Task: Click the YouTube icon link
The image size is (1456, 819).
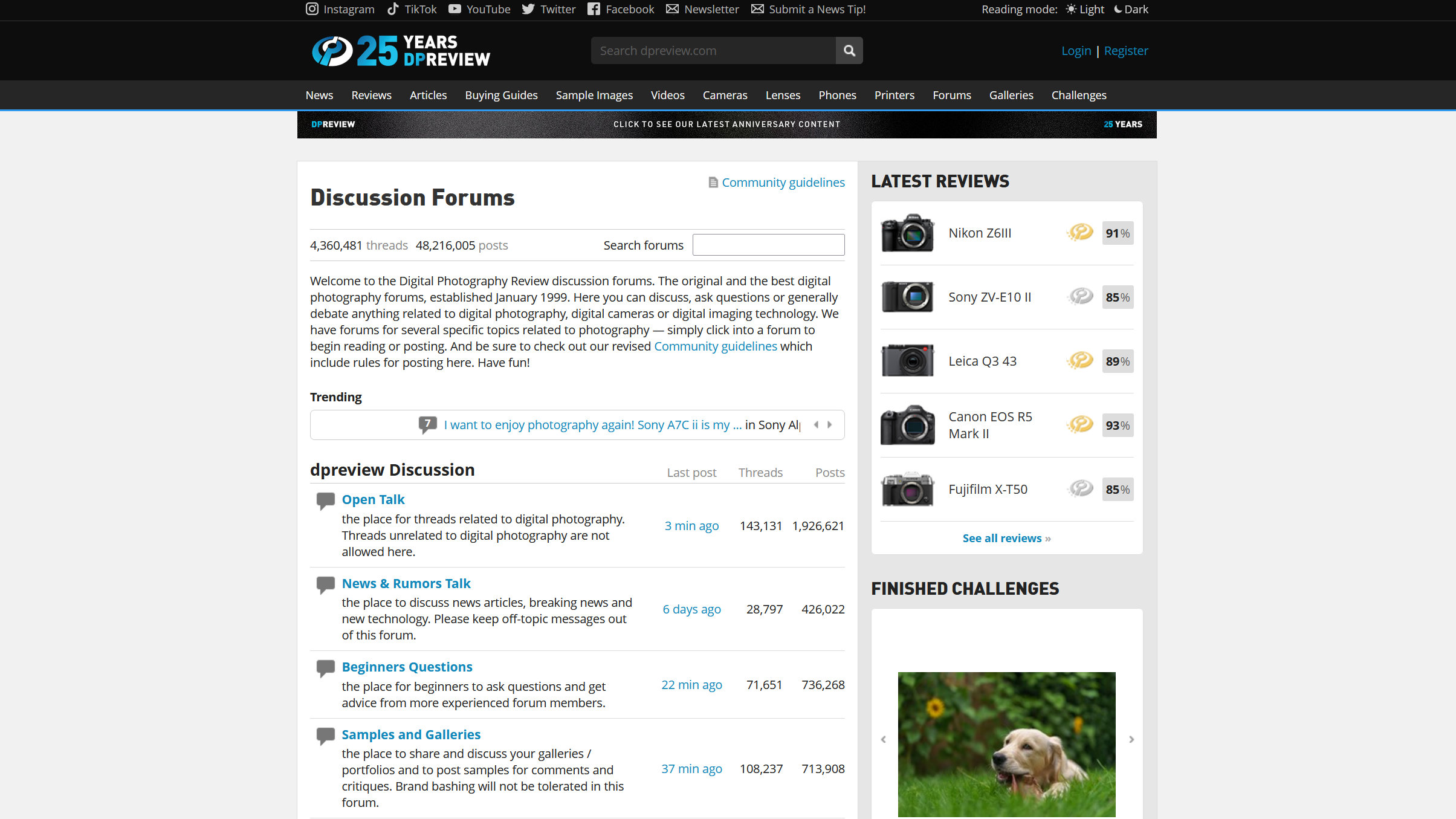Action: pyautogui.click(x=455, y=9)
